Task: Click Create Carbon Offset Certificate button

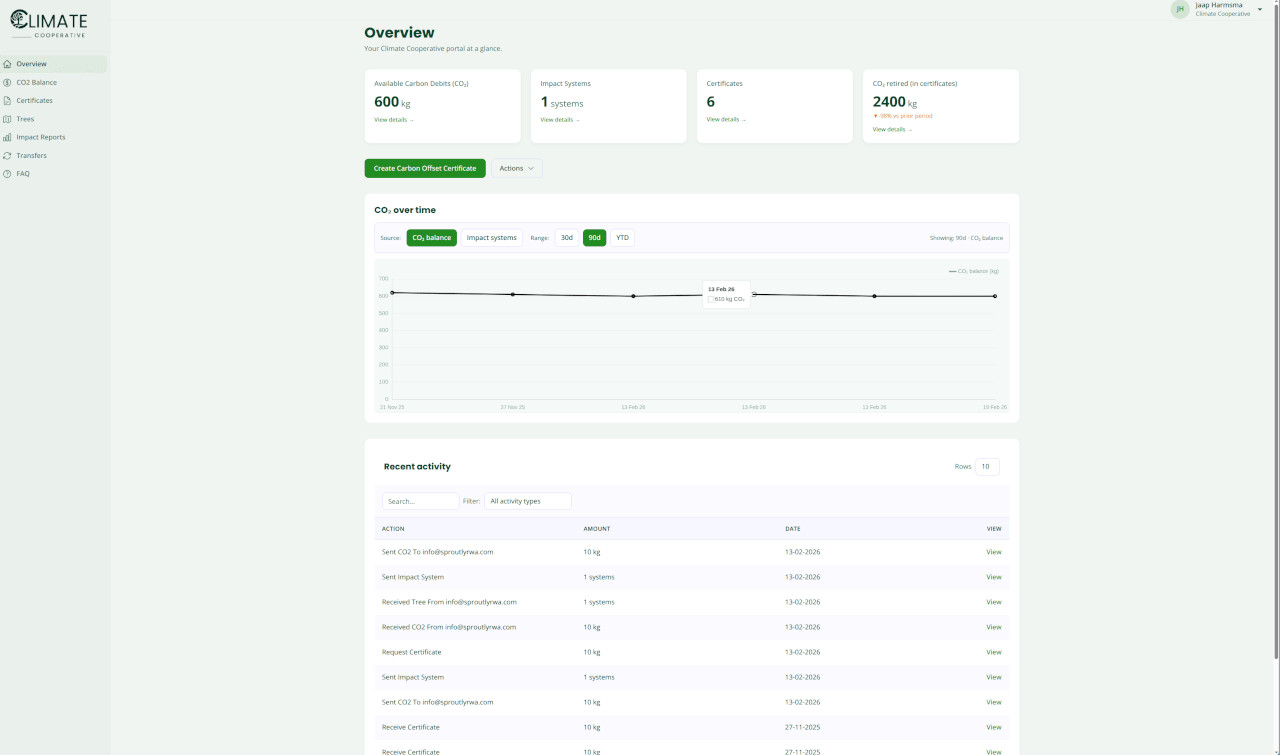Action: point(425,168)
